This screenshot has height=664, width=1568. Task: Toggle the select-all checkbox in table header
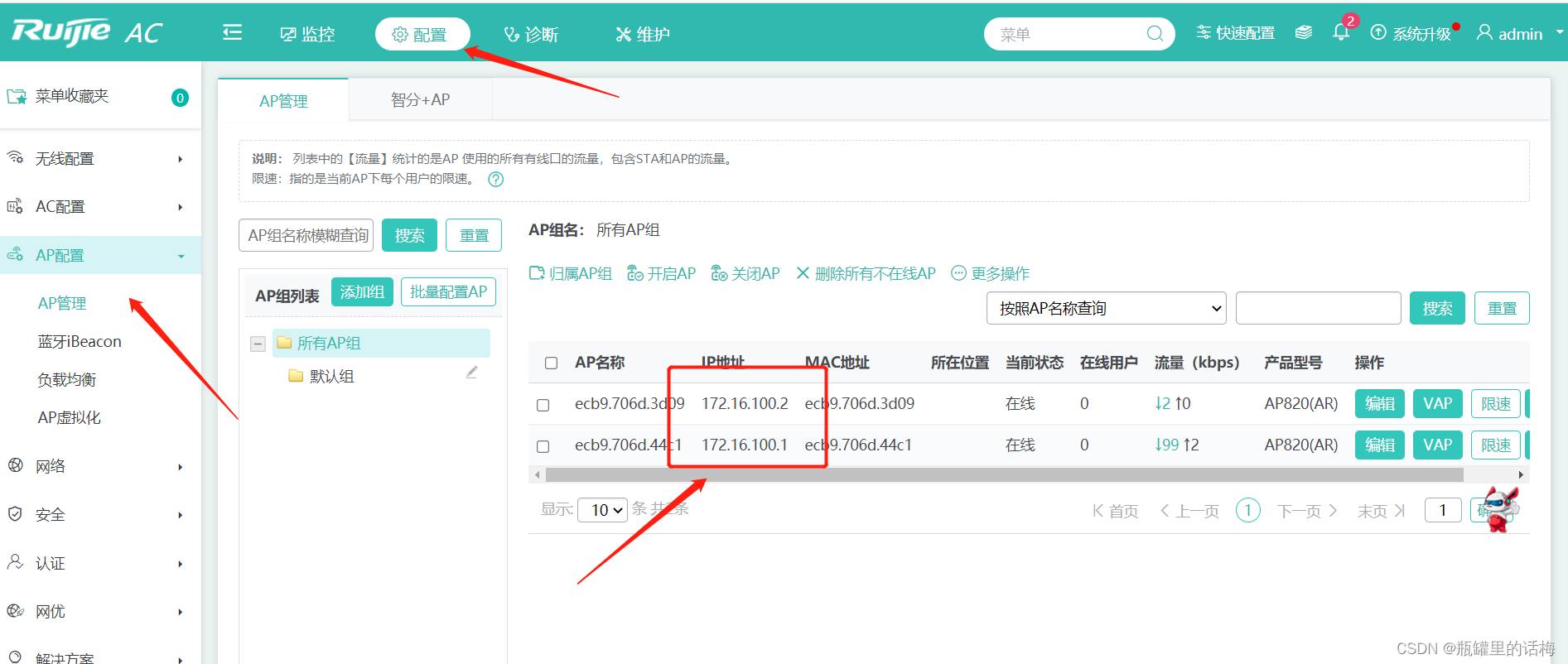(x=552, y=363)
